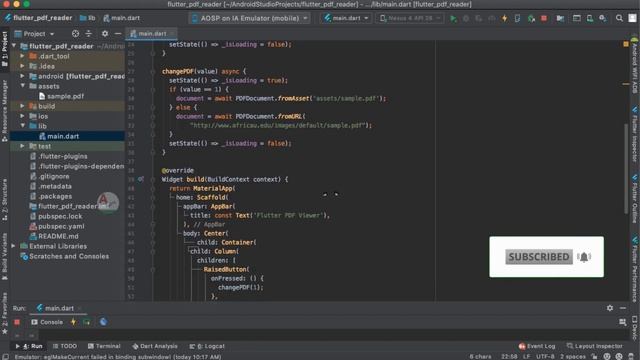Image resolution: width=640 pixels, height=360 pixels.
Task: Click the debug bug icon in the toolbar
Action: (466, 18)
